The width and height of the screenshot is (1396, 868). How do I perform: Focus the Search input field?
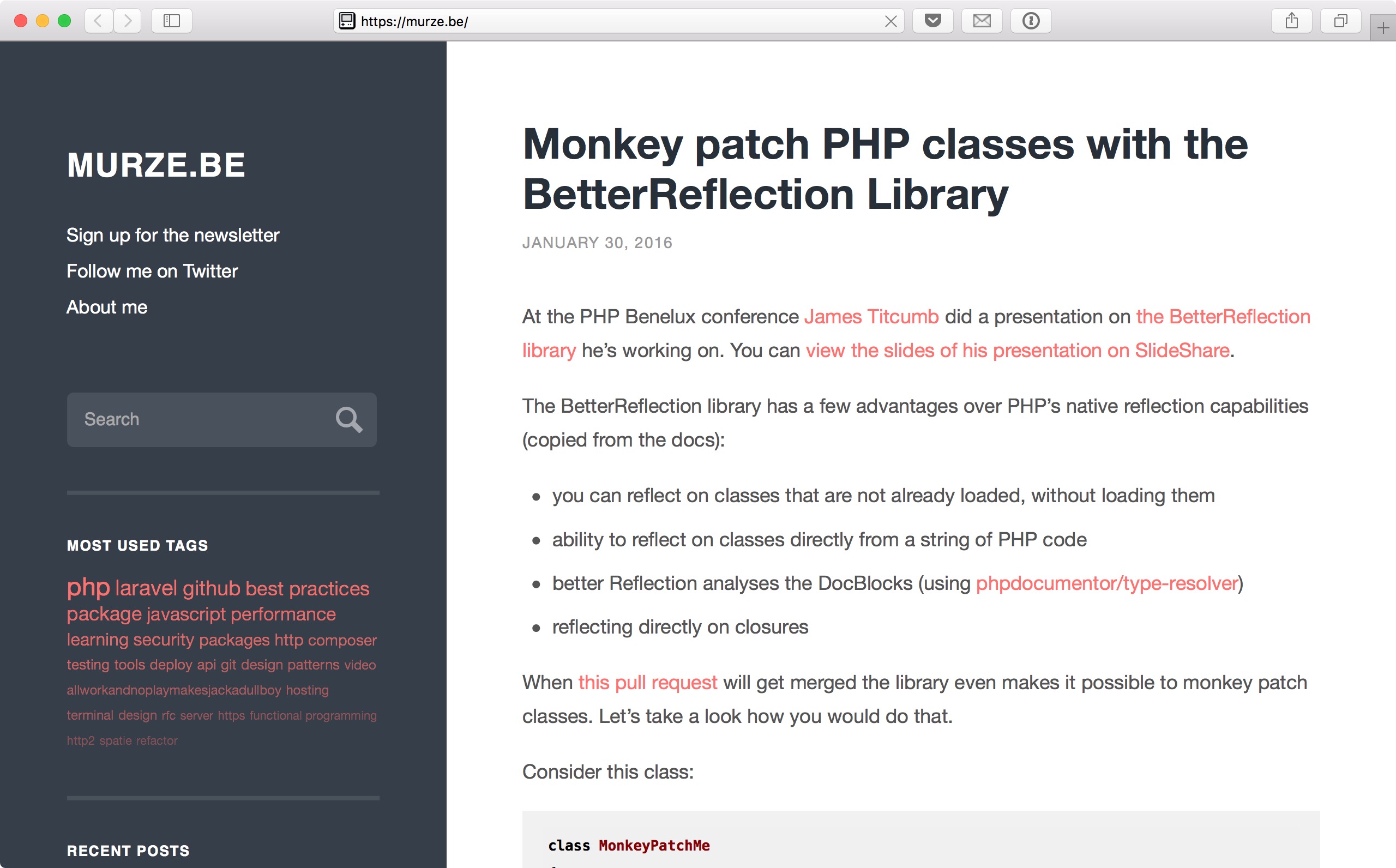click(x=221, y=420)
